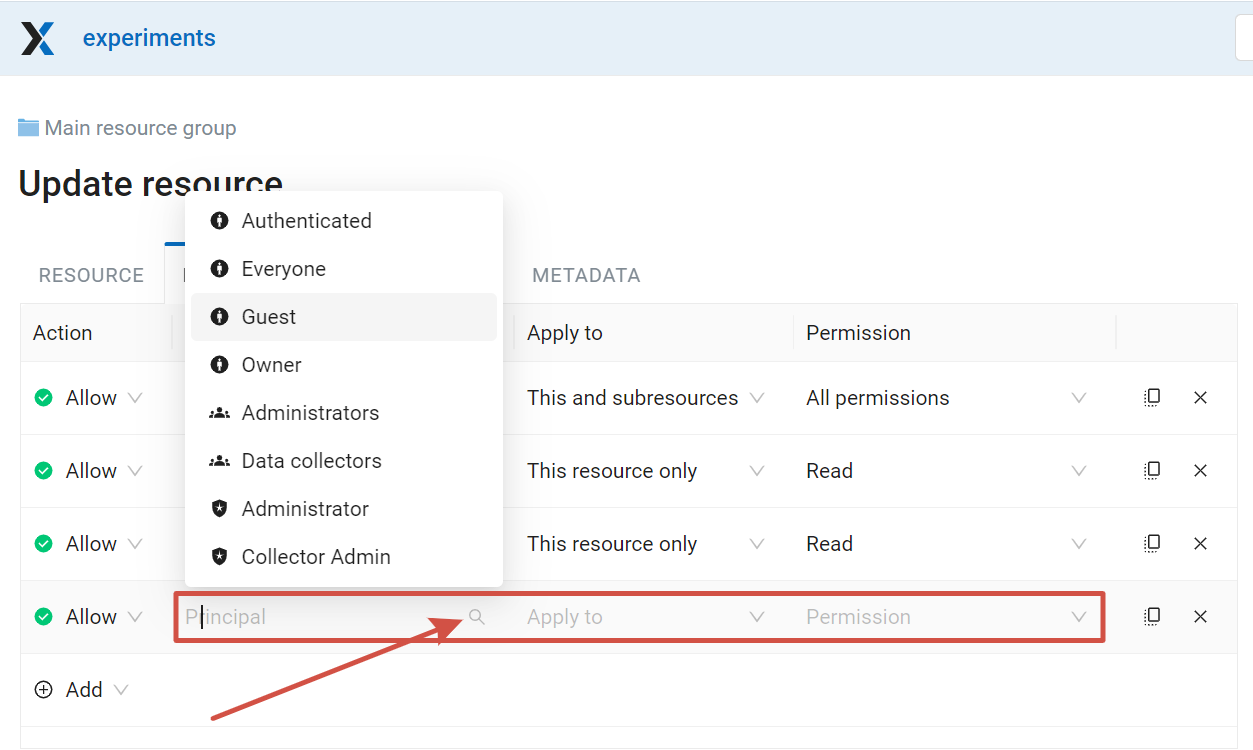Click the Everyone person icon
This screenshot has height=750, width=1253.
(x=219, y=269)
